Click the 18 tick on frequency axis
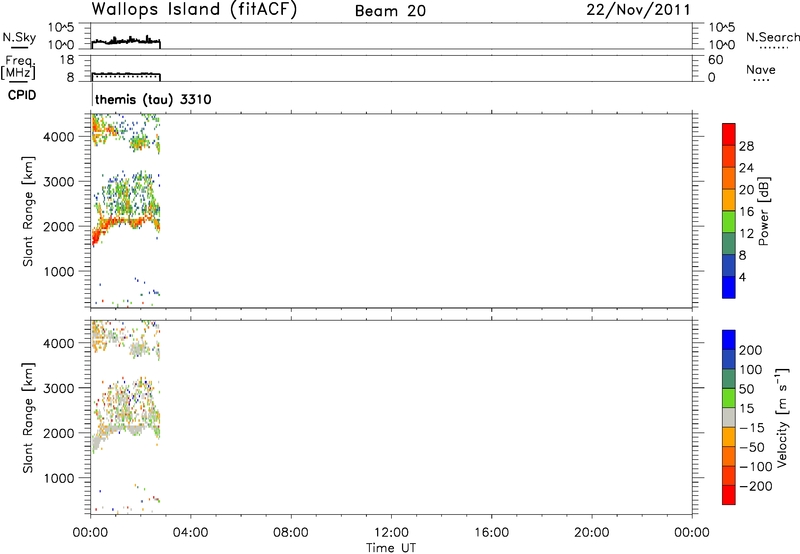The width and height of the screenshot is (800, 554). point(67,60)
